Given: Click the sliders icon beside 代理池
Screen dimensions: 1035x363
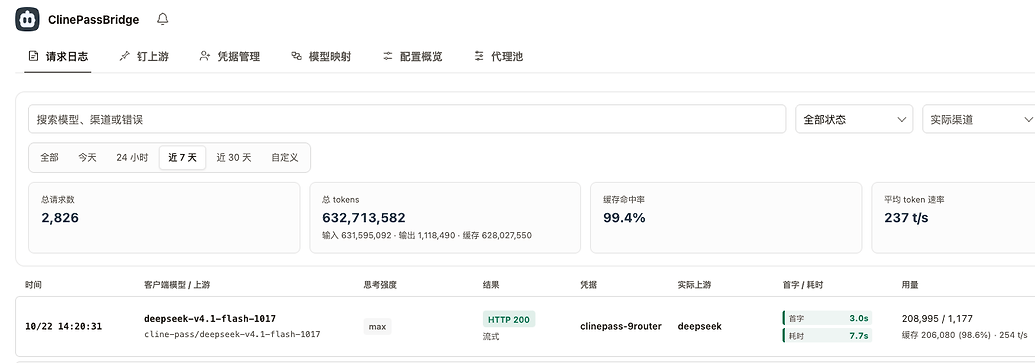Looking at the screenshot, I should tap(479, 56).
